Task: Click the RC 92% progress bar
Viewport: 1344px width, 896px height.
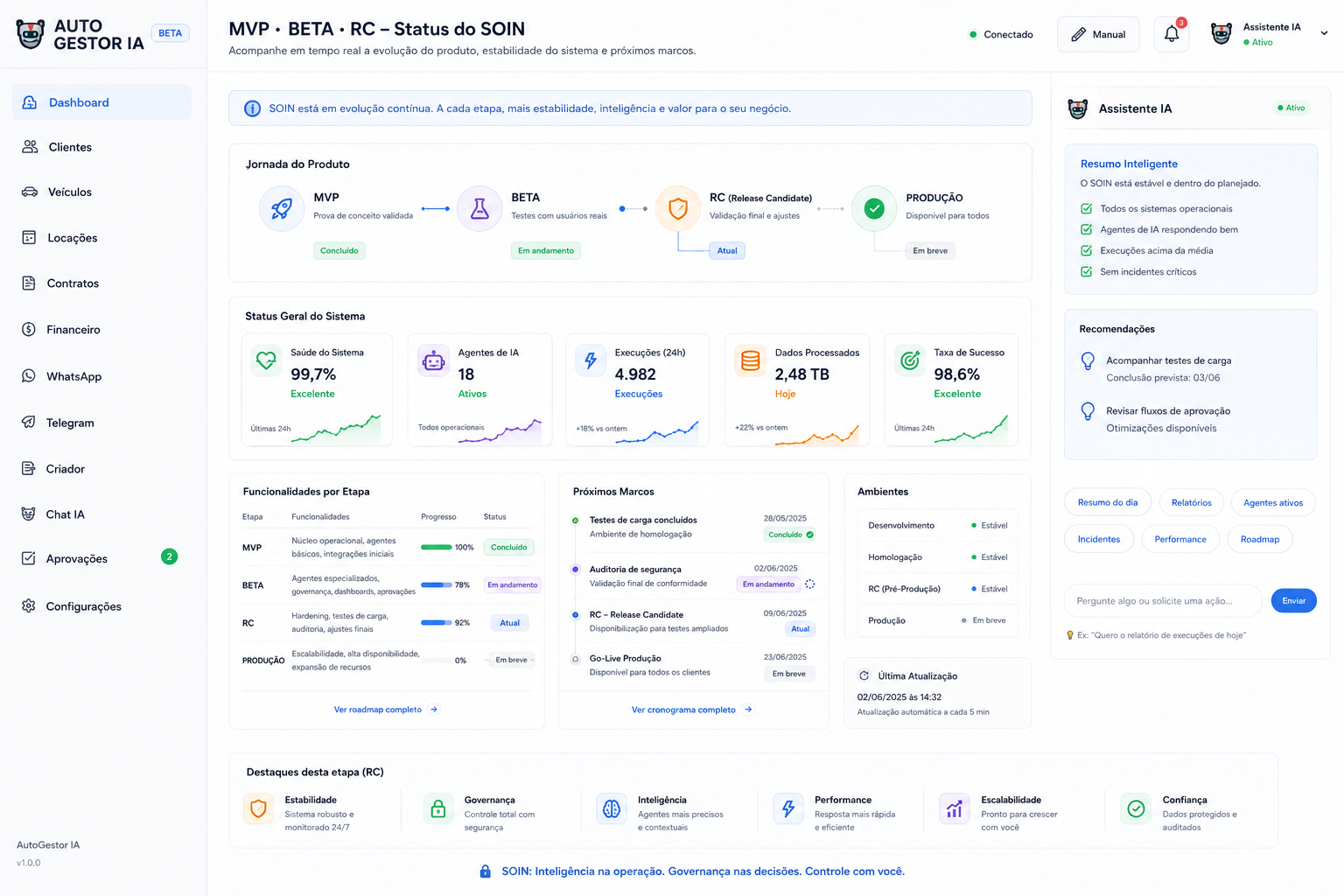Action: (x=437, y=623)
